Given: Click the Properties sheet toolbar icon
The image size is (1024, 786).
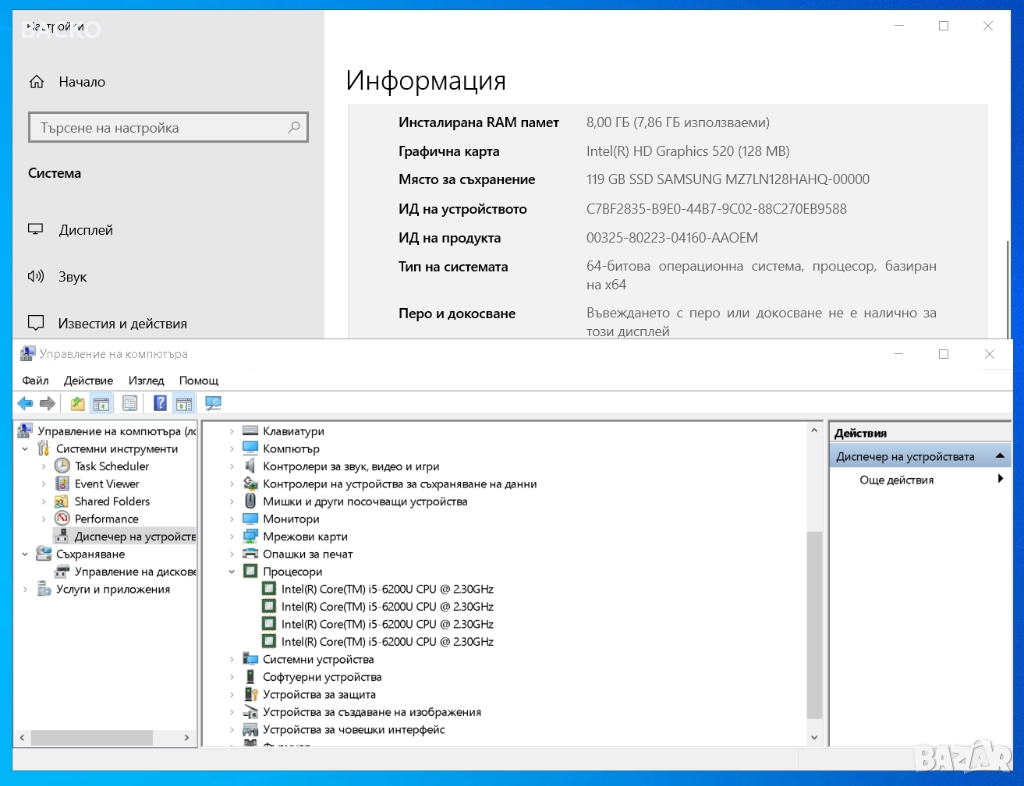Looking at the screenshot, I should click(x=129, y=403).
